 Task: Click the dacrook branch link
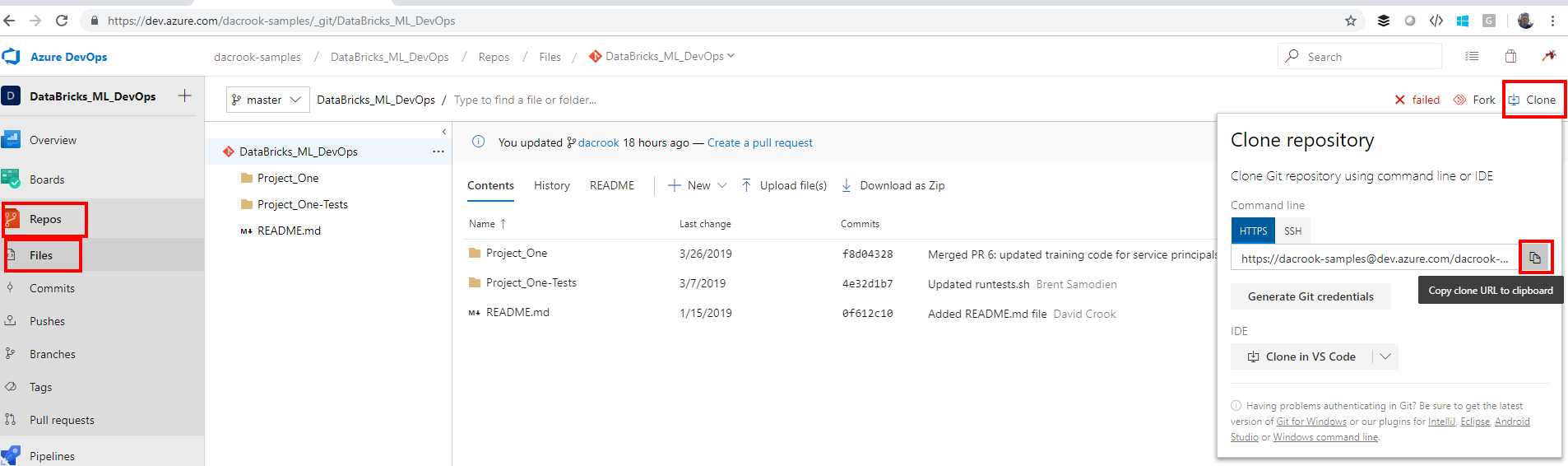[x=598, y=142]
